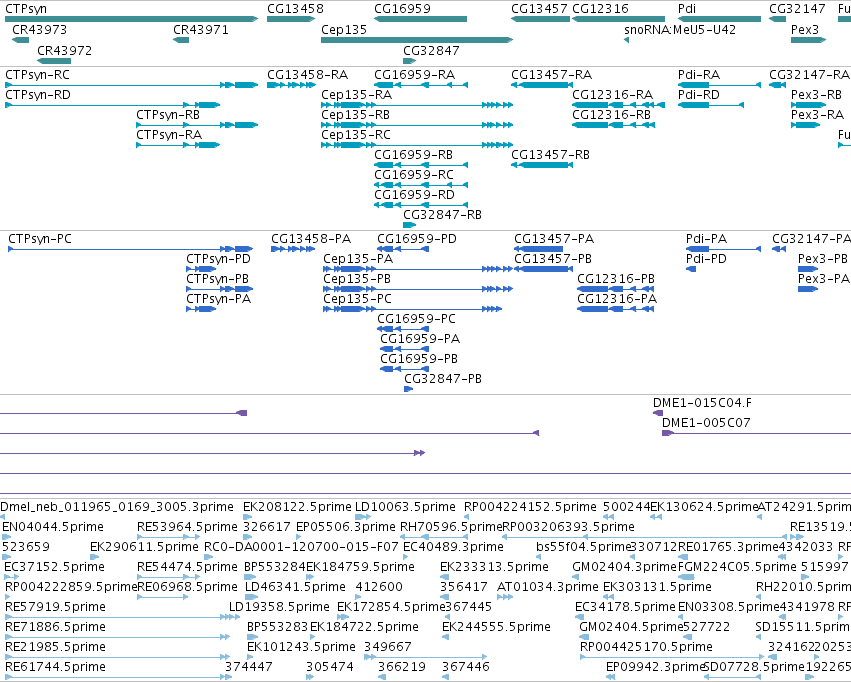Screen dimensions: 851x682
Task: Select the CTPsyn-RC transcript
Action: [x=131, y=85]
